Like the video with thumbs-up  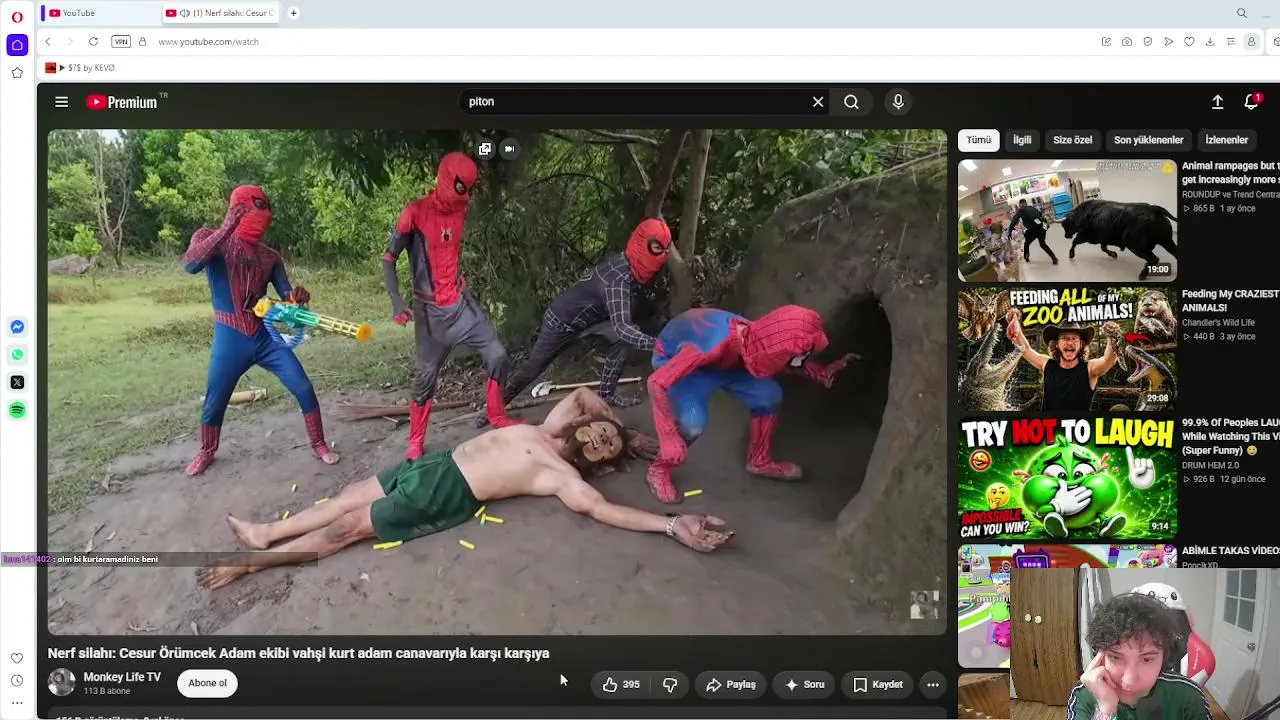tap(621, 685)
